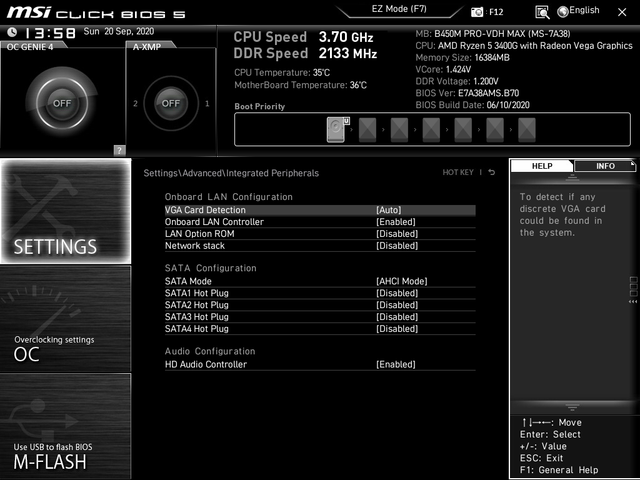640x480 pixels.
Task: Click the Settings\Advanced\Integrated Peripherals breadcrumb
Action: point(231,173)
